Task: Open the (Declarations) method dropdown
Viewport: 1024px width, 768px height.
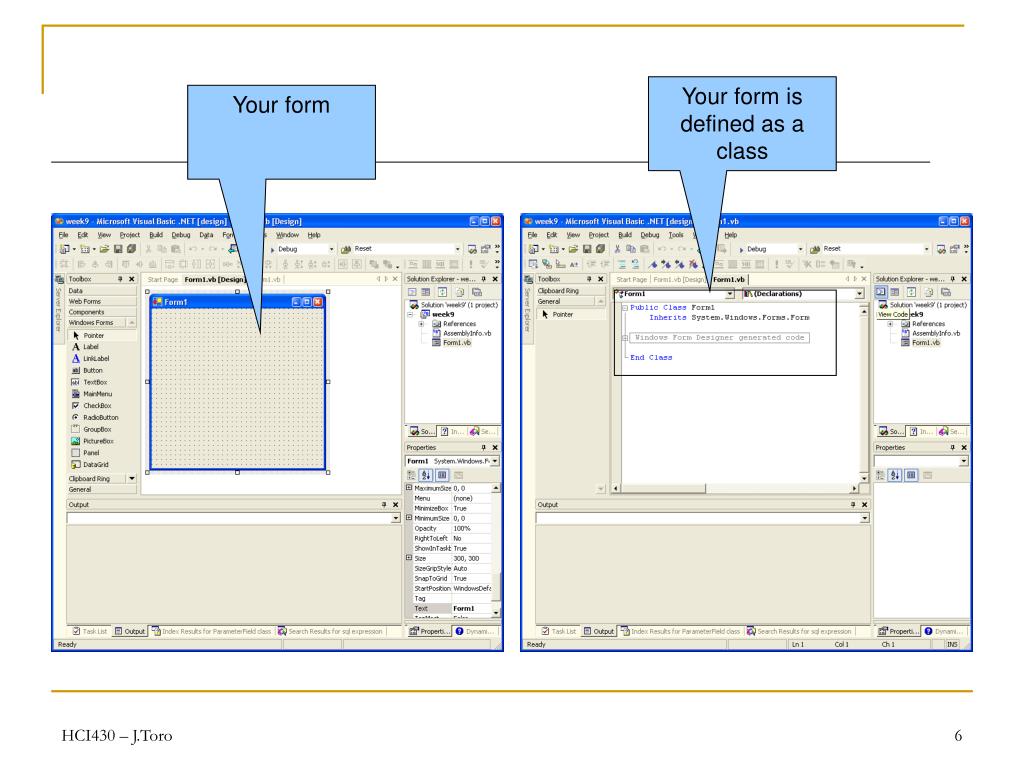Action: (x=859, y=294)
